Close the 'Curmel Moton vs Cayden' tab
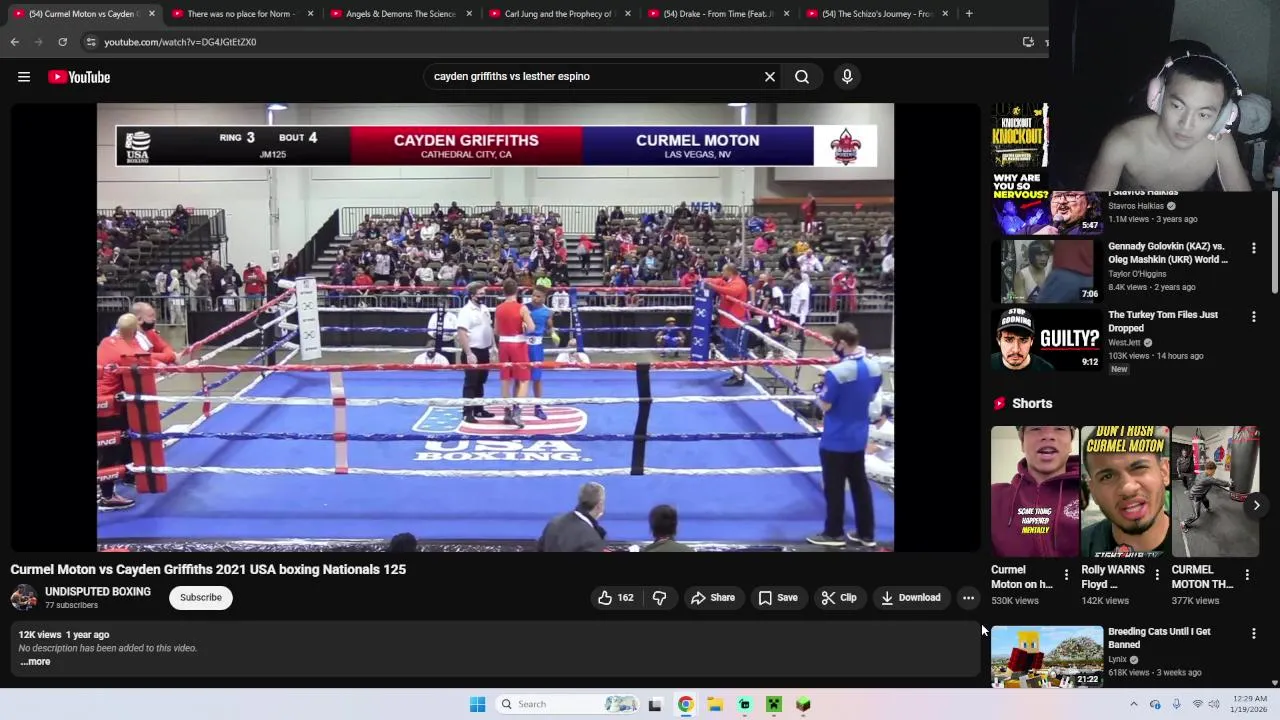This screenshot has height=720, width=1280. click(x=151, y=14)
